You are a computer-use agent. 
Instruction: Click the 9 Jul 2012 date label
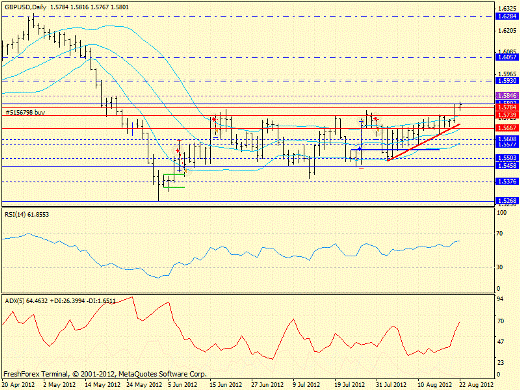click(x=307, y=384)
